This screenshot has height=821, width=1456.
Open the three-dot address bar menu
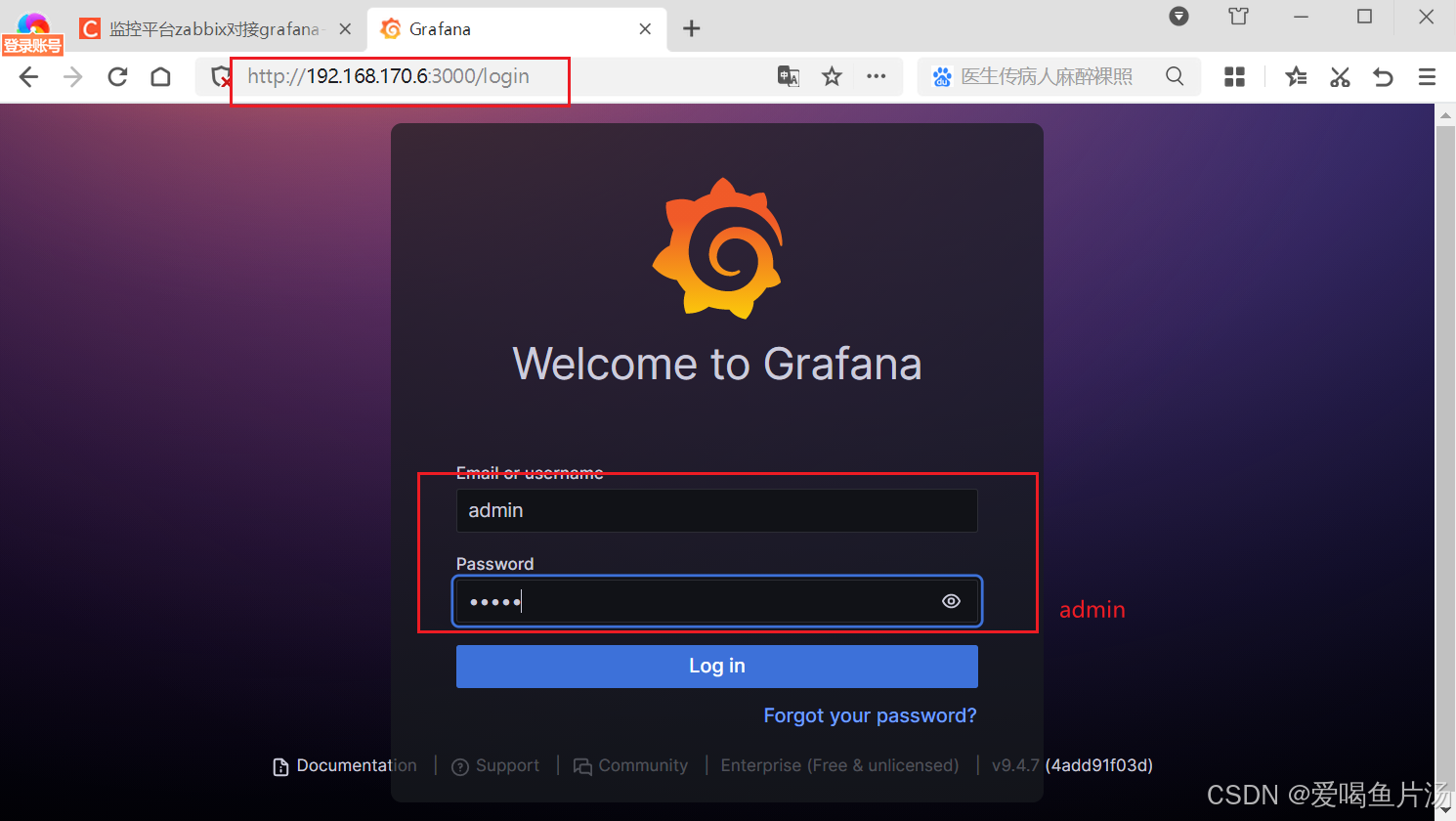tap(877, 76)
